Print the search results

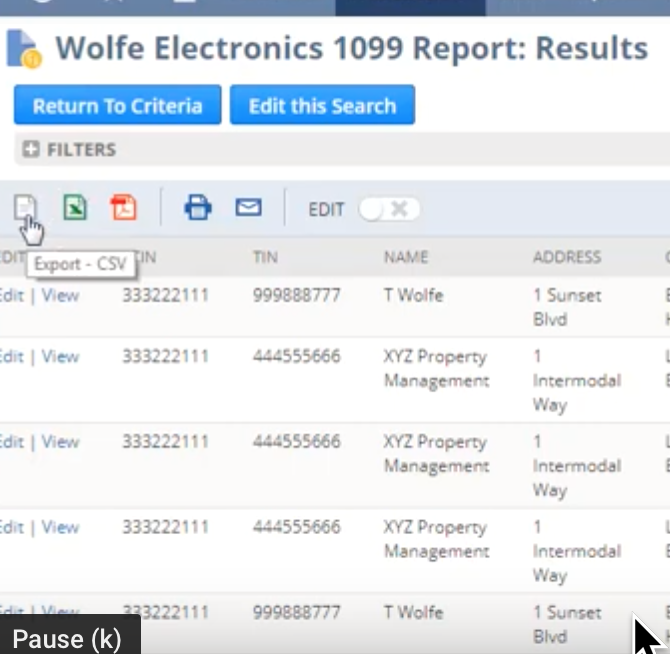[198, 208]
